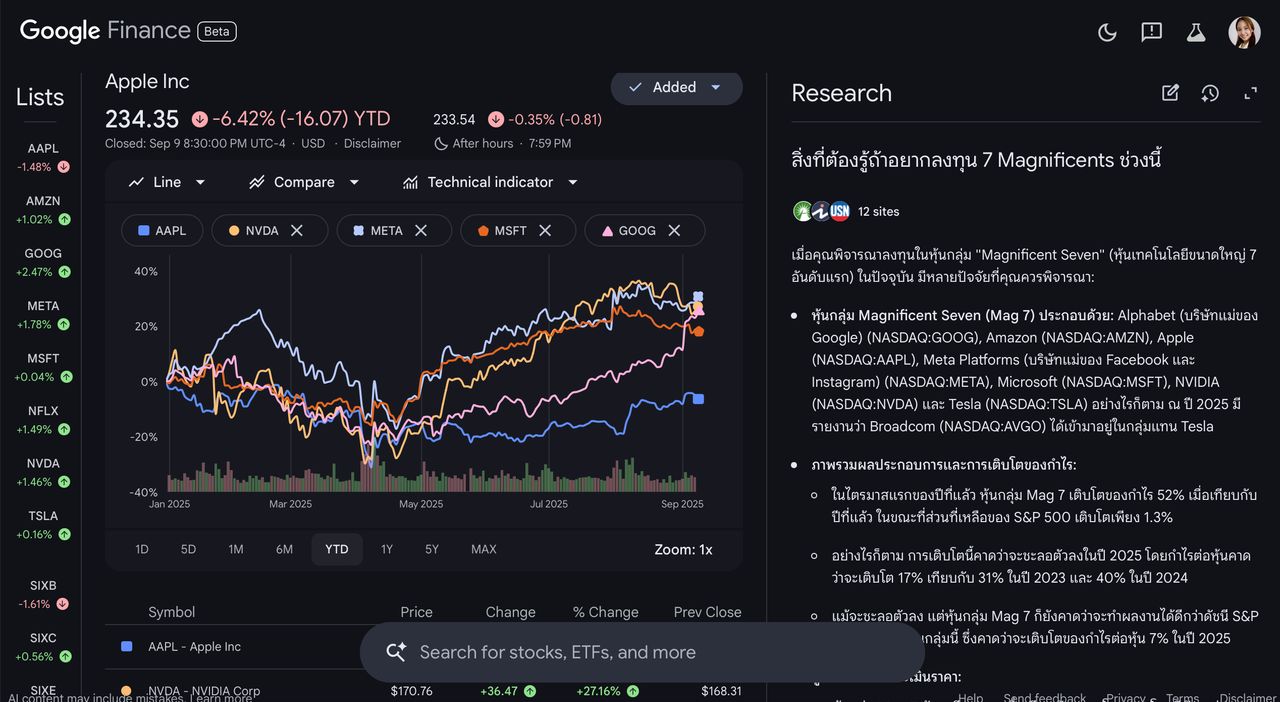1280x702 pixels.
Task: Open the Technical indicator dropdown
Action: coord(490,182)
